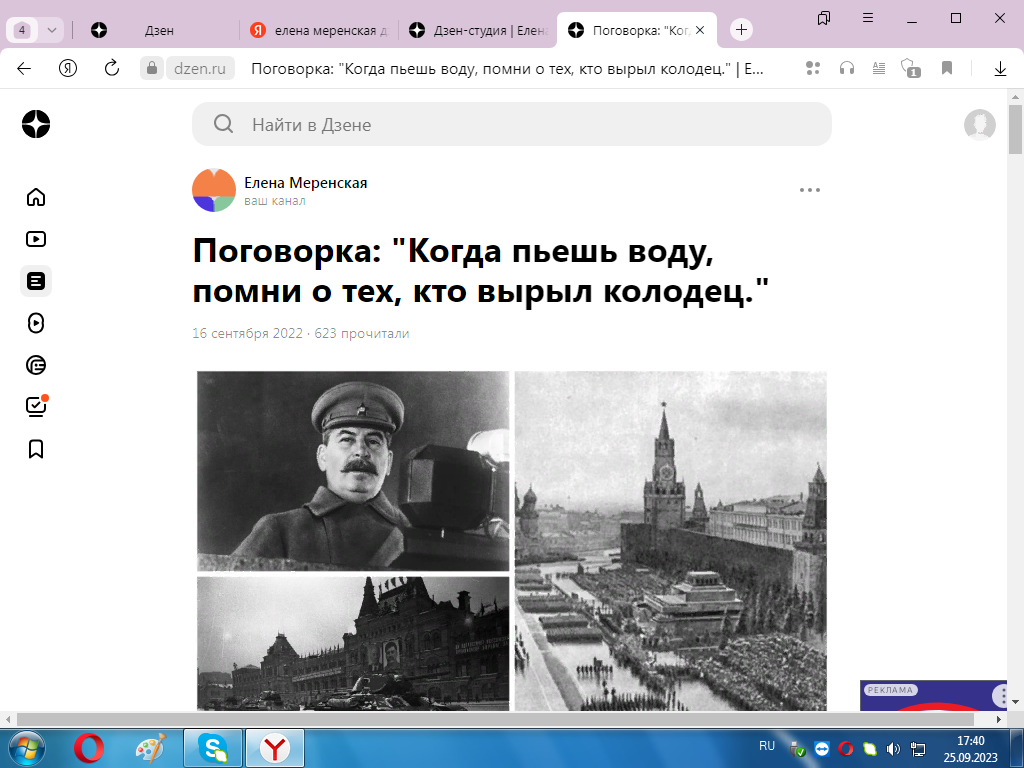Select the articles icon in sidebar

point(36,281)
